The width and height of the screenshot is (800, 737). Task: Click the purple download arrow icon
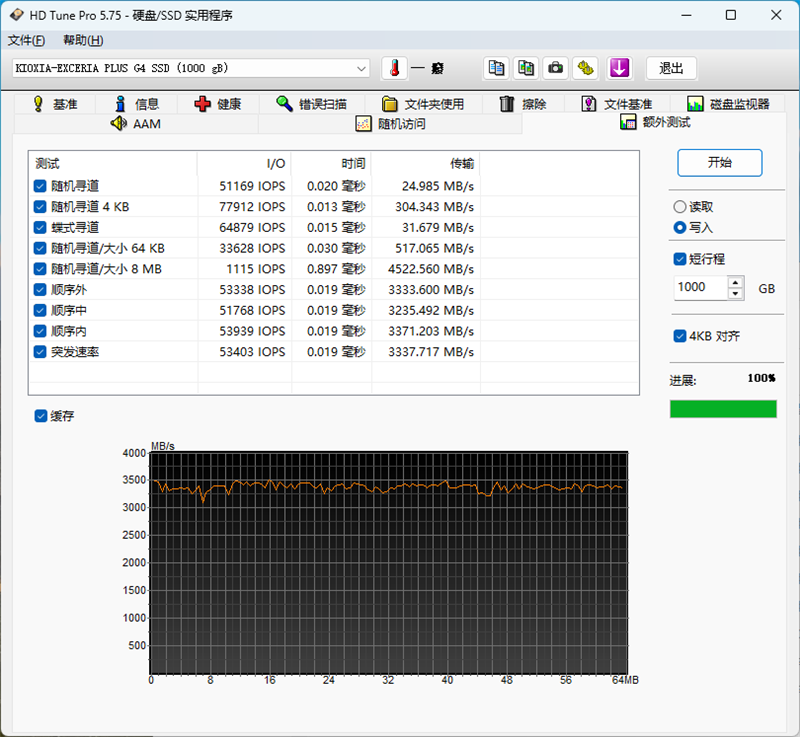coord(619,68)
